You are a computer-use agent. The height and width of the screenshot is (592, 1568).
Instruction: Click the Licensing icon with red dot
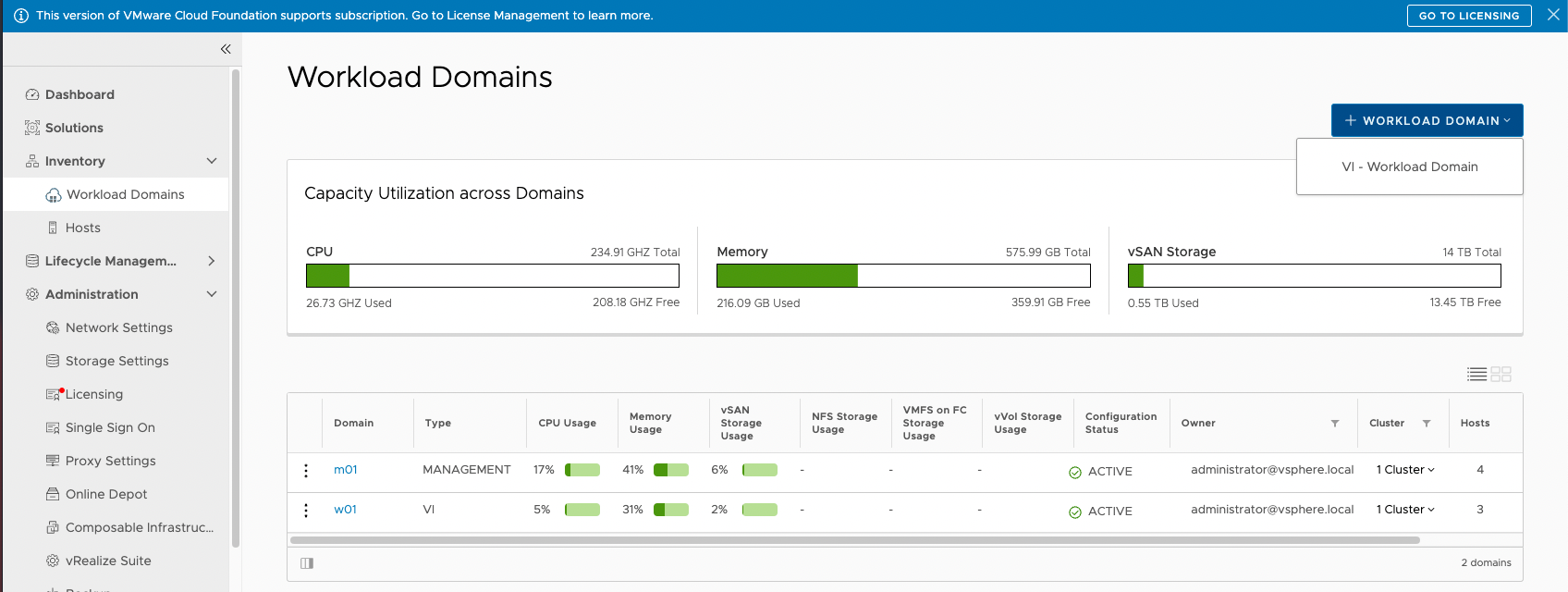point(54,394)
